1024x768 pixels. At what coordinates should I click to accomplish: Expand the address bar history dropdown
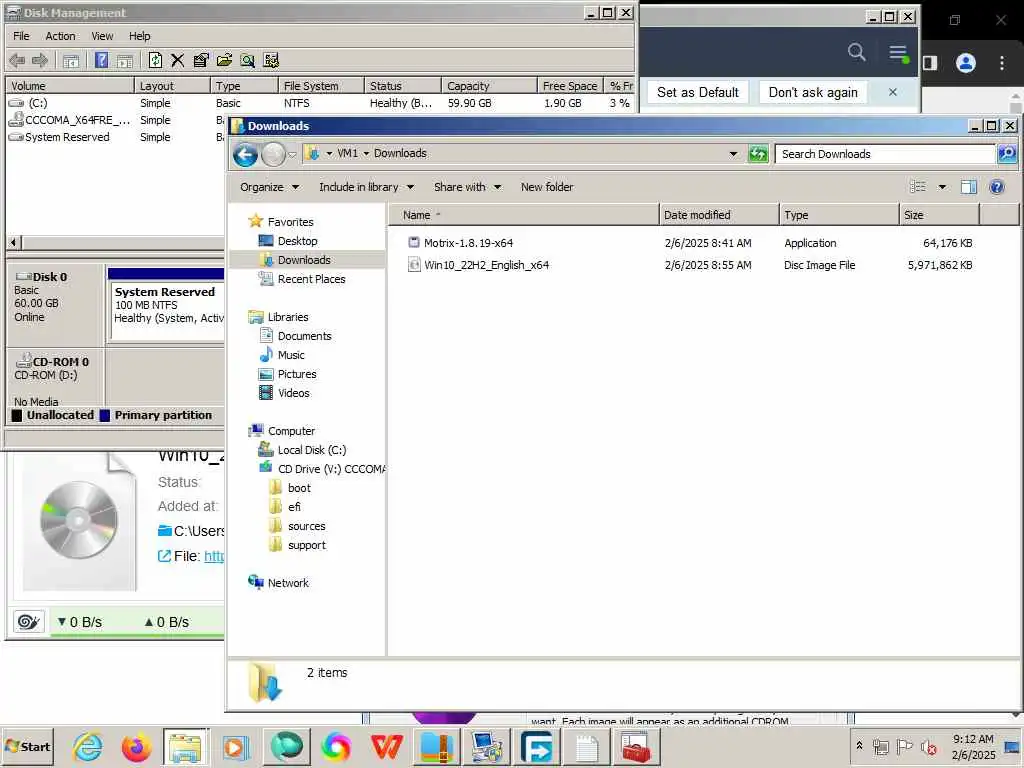(x=733, y=154)
